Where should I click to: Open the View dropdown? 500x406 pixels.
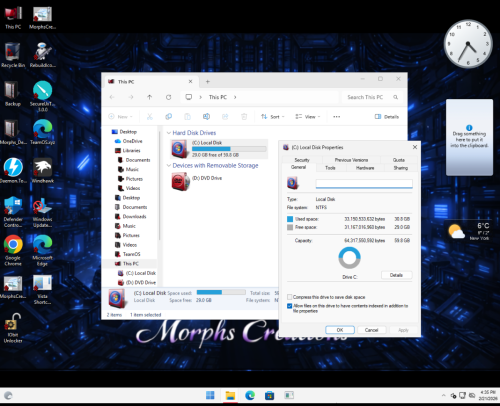coord(307,117)
